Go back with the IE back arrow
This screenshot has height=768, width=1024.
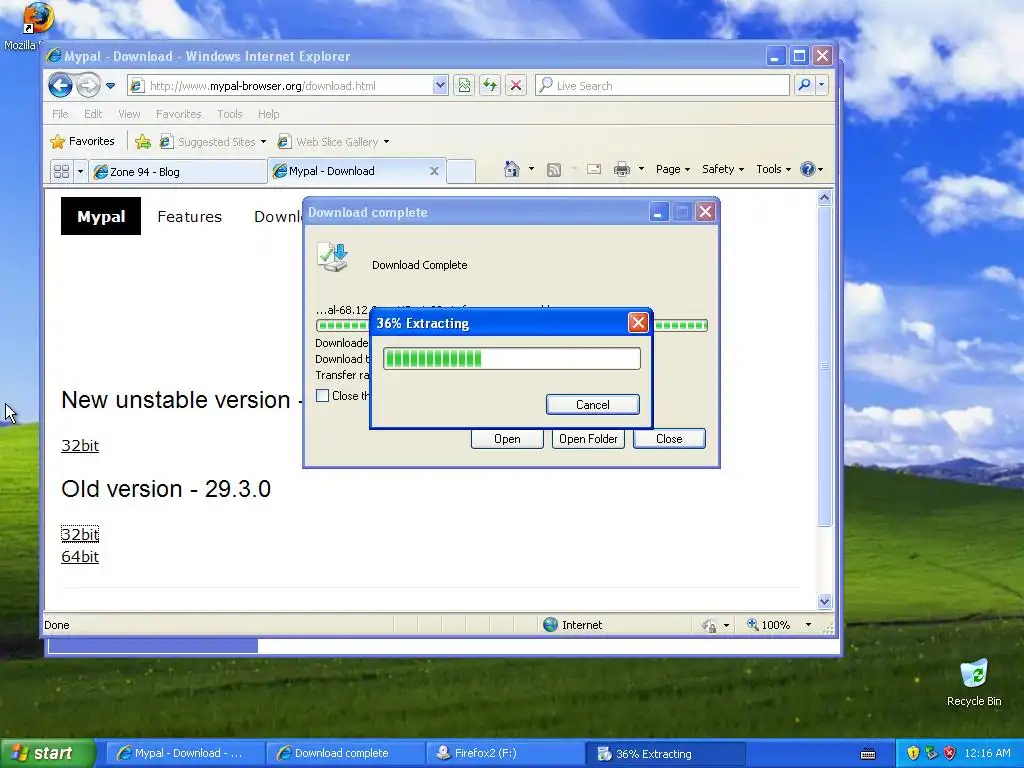[60, 85]
